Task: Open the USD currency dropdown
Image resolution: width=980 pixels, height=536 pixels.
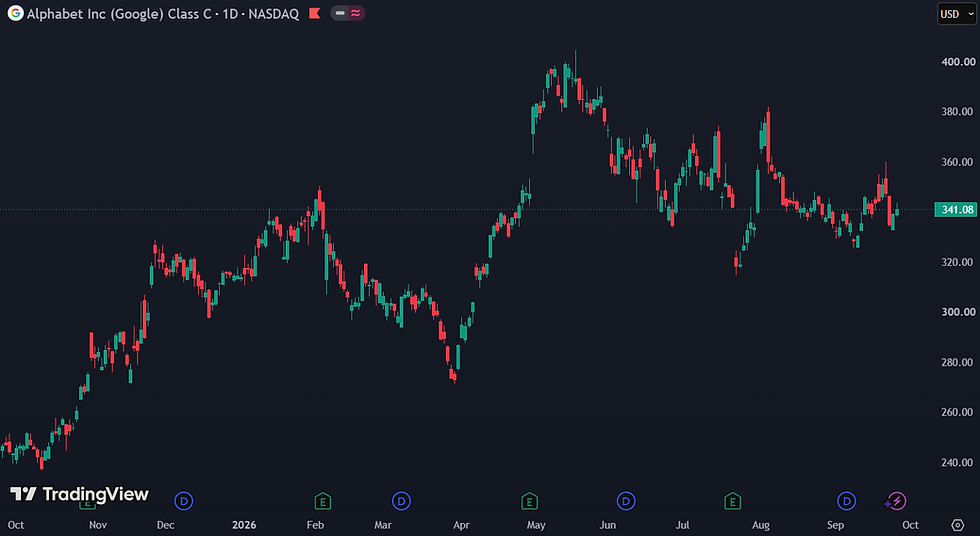Action: click(956, 14)
